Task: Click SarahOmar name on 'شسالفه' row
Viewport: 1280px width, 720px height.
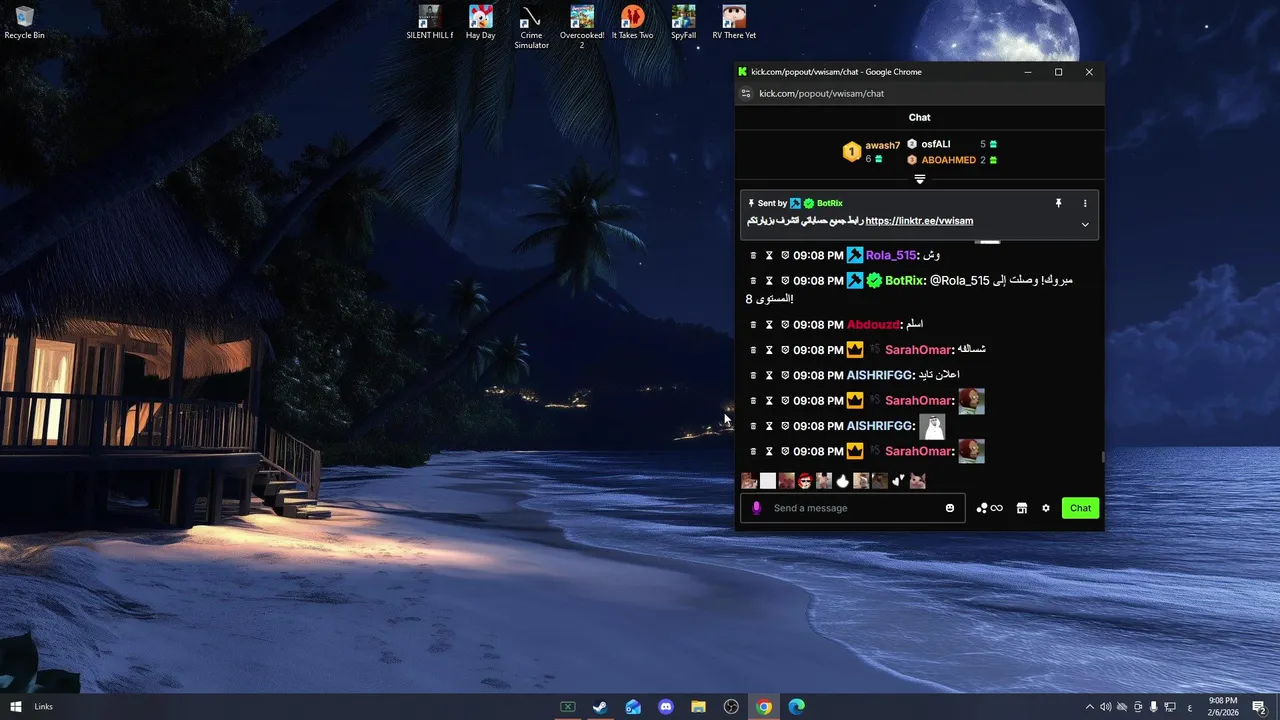Action: [919, 350]
